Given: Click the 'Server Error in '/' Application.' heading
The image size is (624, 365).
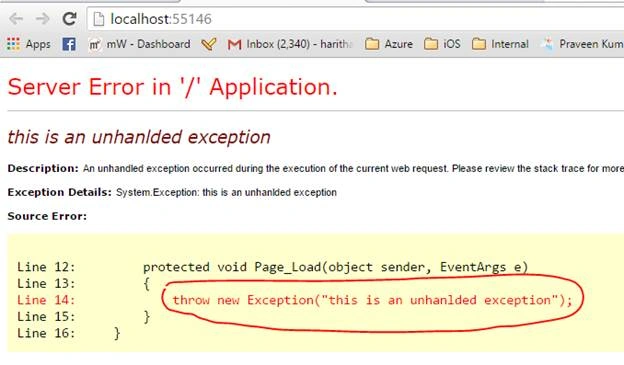Looking at the screenshot, I should [x=172, y=87].
